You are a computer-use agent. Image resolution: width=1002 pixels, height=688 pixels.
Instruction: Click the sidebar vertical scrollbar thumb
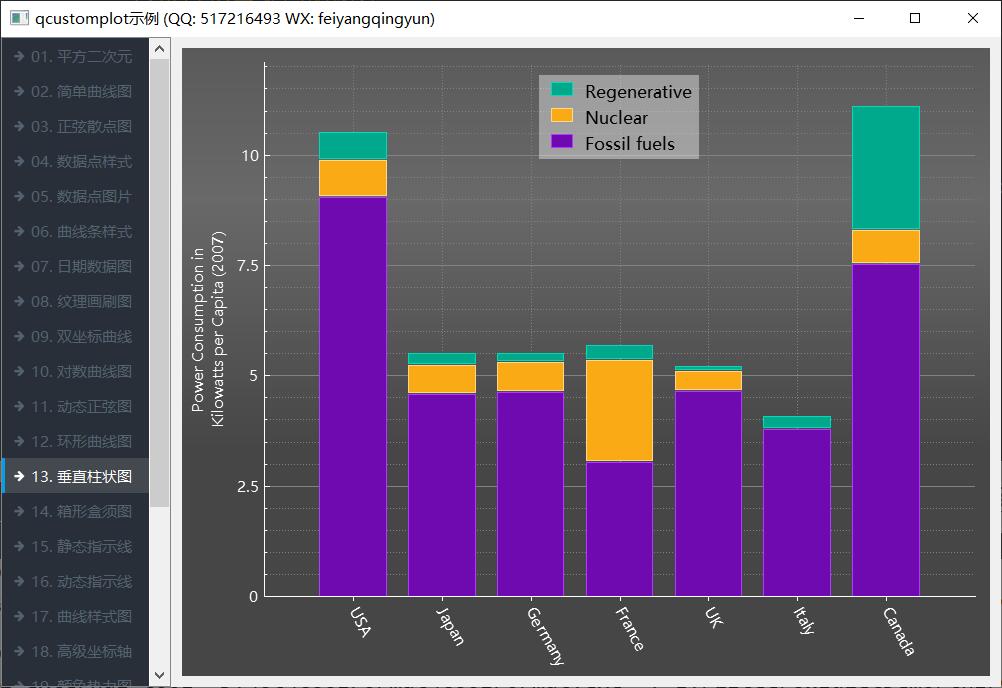click(160, 280)
